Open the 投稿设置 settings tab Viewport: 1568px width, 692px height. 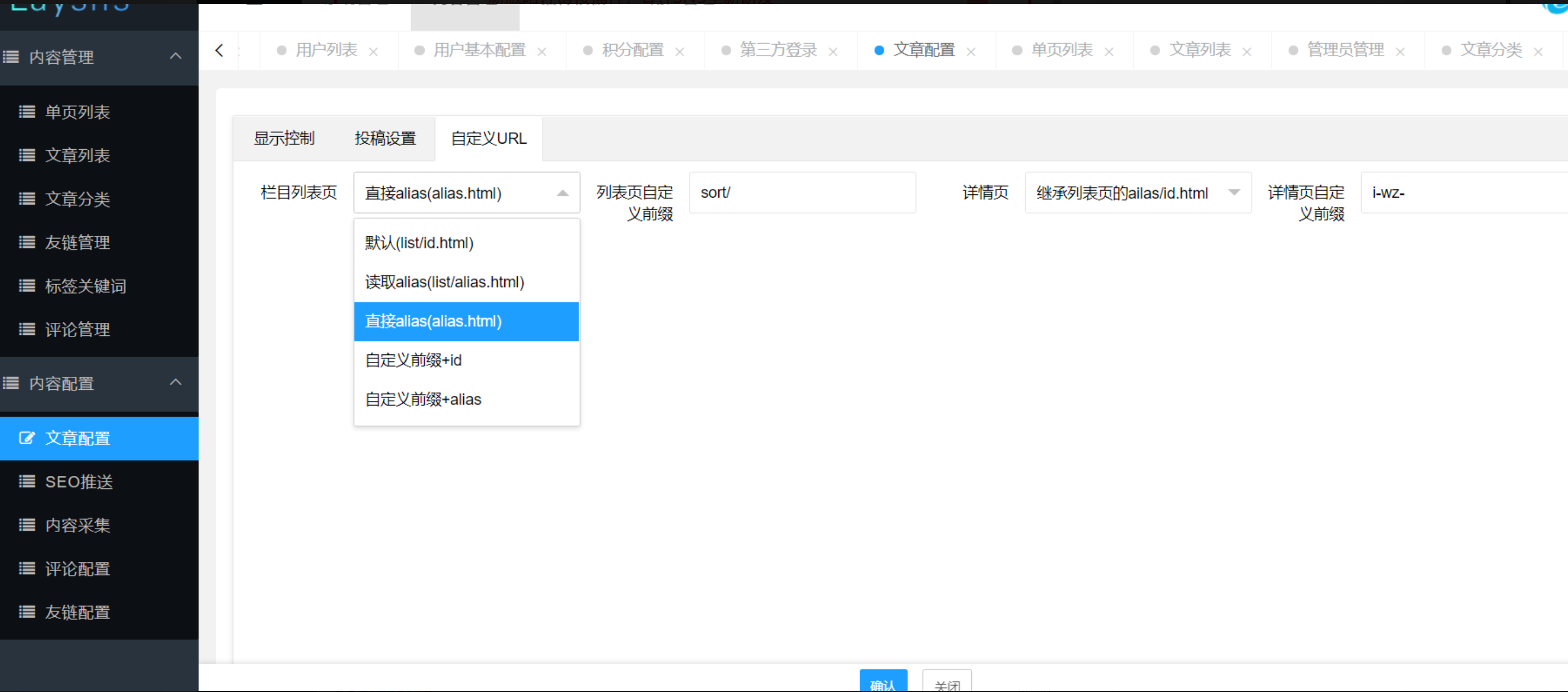[x=385, y=139]
